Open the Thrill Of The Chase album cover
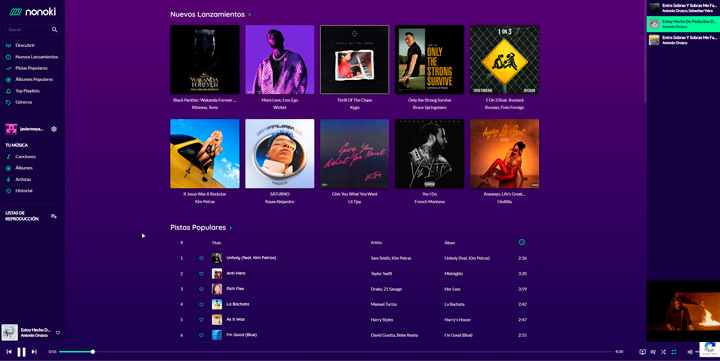720x361 pixels. coord(354,60)
